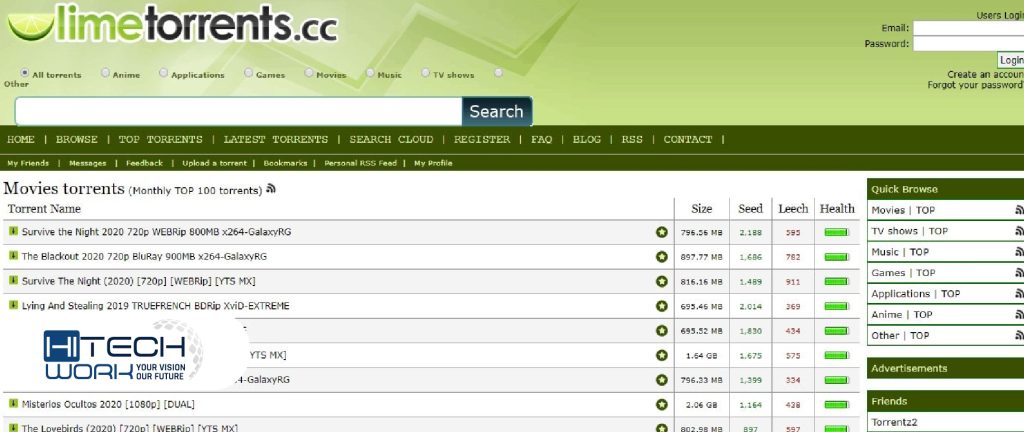Open Lying And Stealing 2019 TRUEFRENCH torrent
Viewport: 1024px width, 432px height.
pyautogui.click(x=155, y=305)
